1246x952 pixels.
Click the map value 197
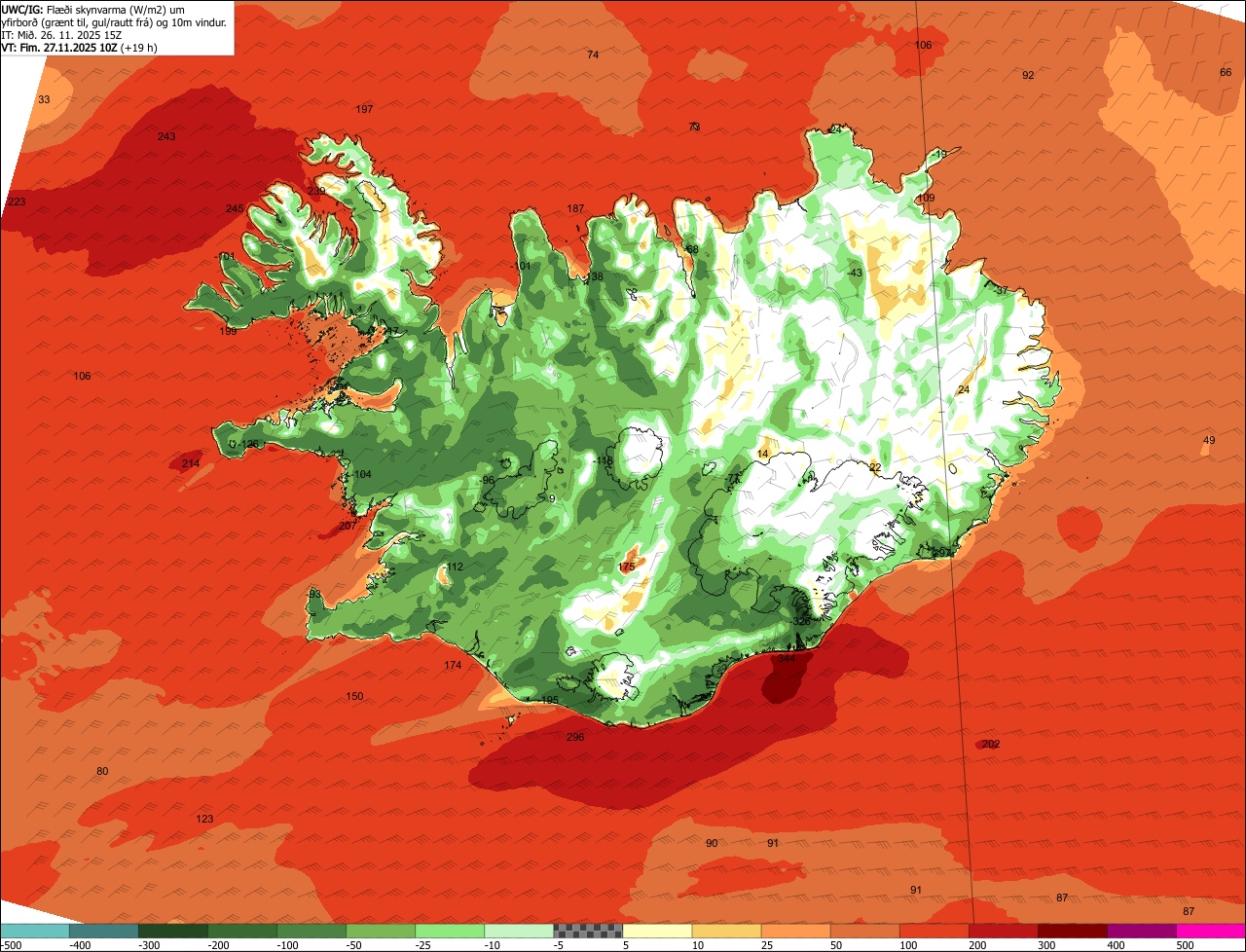pyautogui.click(x=365, y=109)
